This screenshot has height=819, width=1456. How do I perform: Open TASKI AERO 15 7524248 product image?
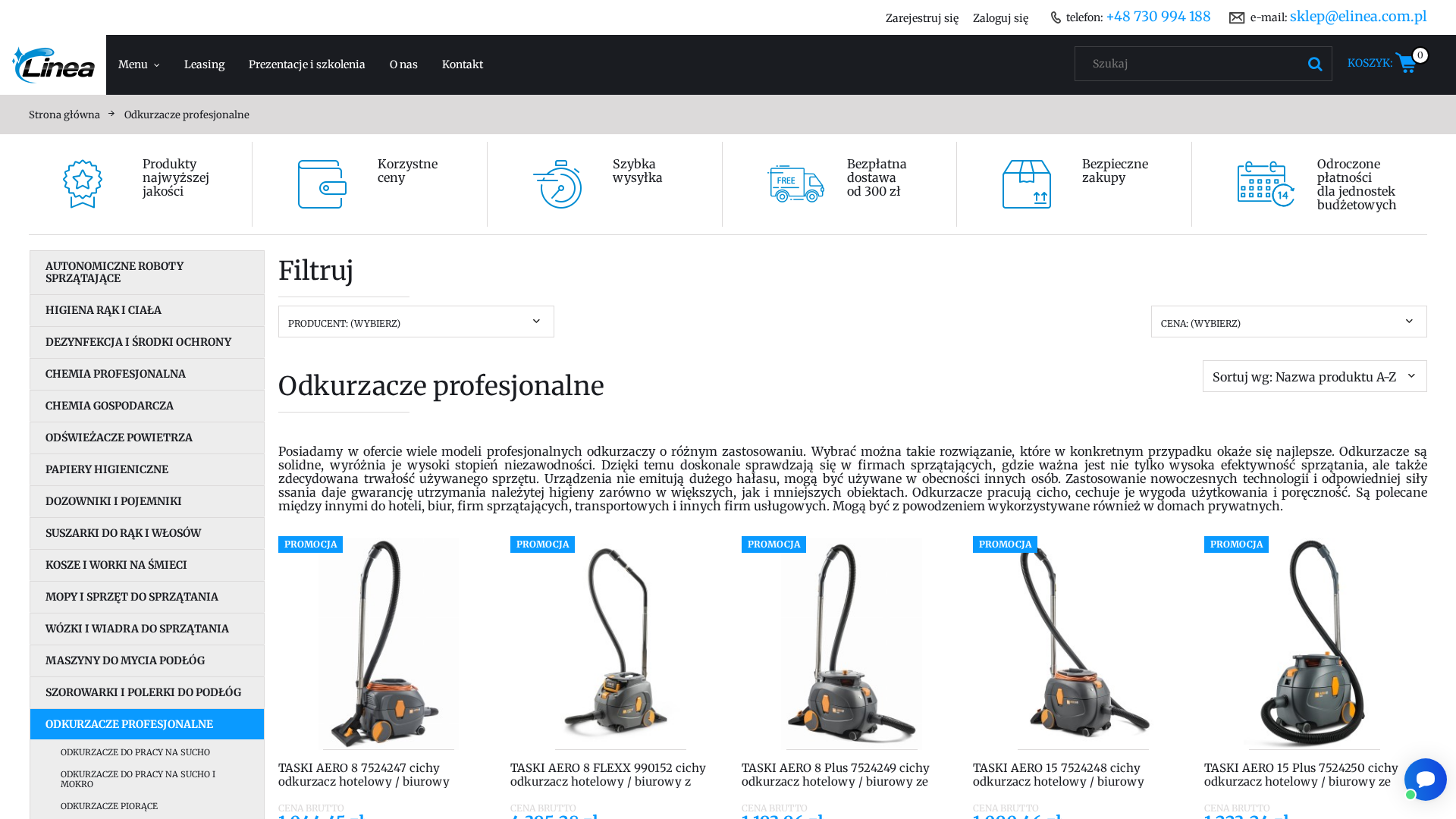1083,643
